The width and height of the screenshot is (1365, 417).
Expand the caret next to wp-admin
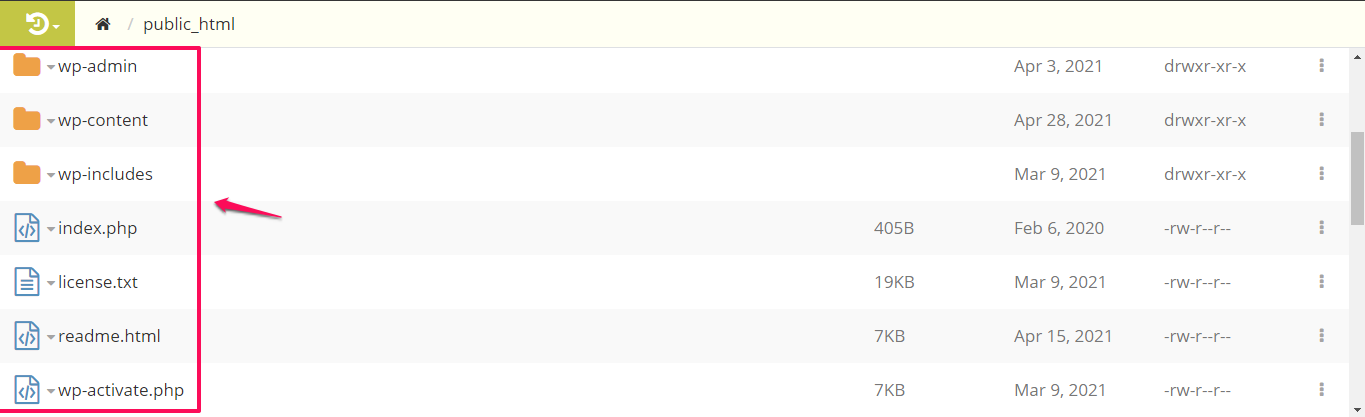pos(51,68)
